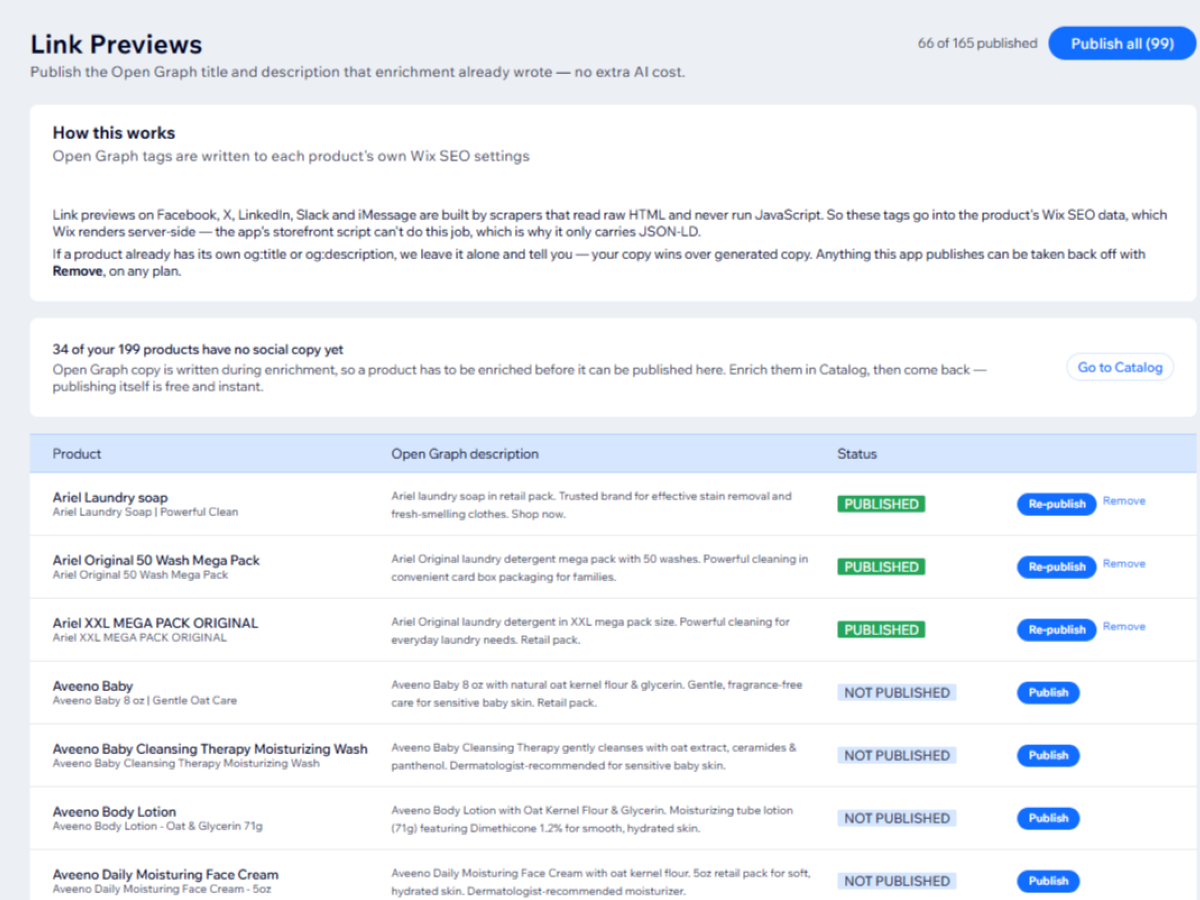Click the How this works heading
The height and width of the screenshot is (900, 1200).
tap(114, 133)
